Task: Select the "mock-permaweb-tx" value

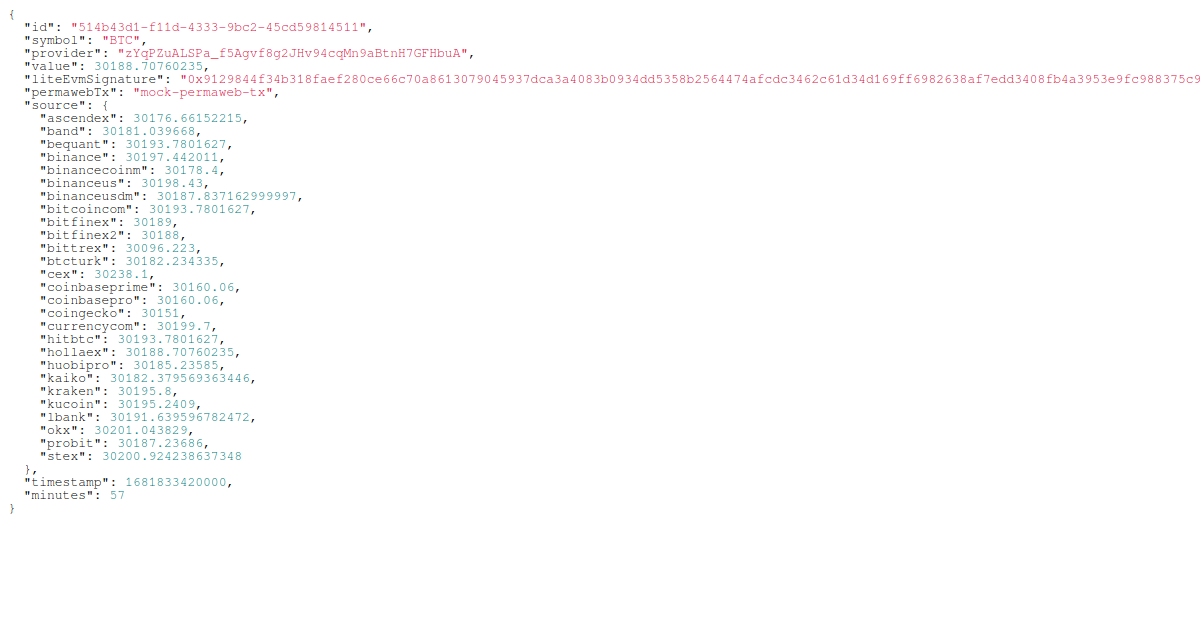Action: [x=206, y=92]
